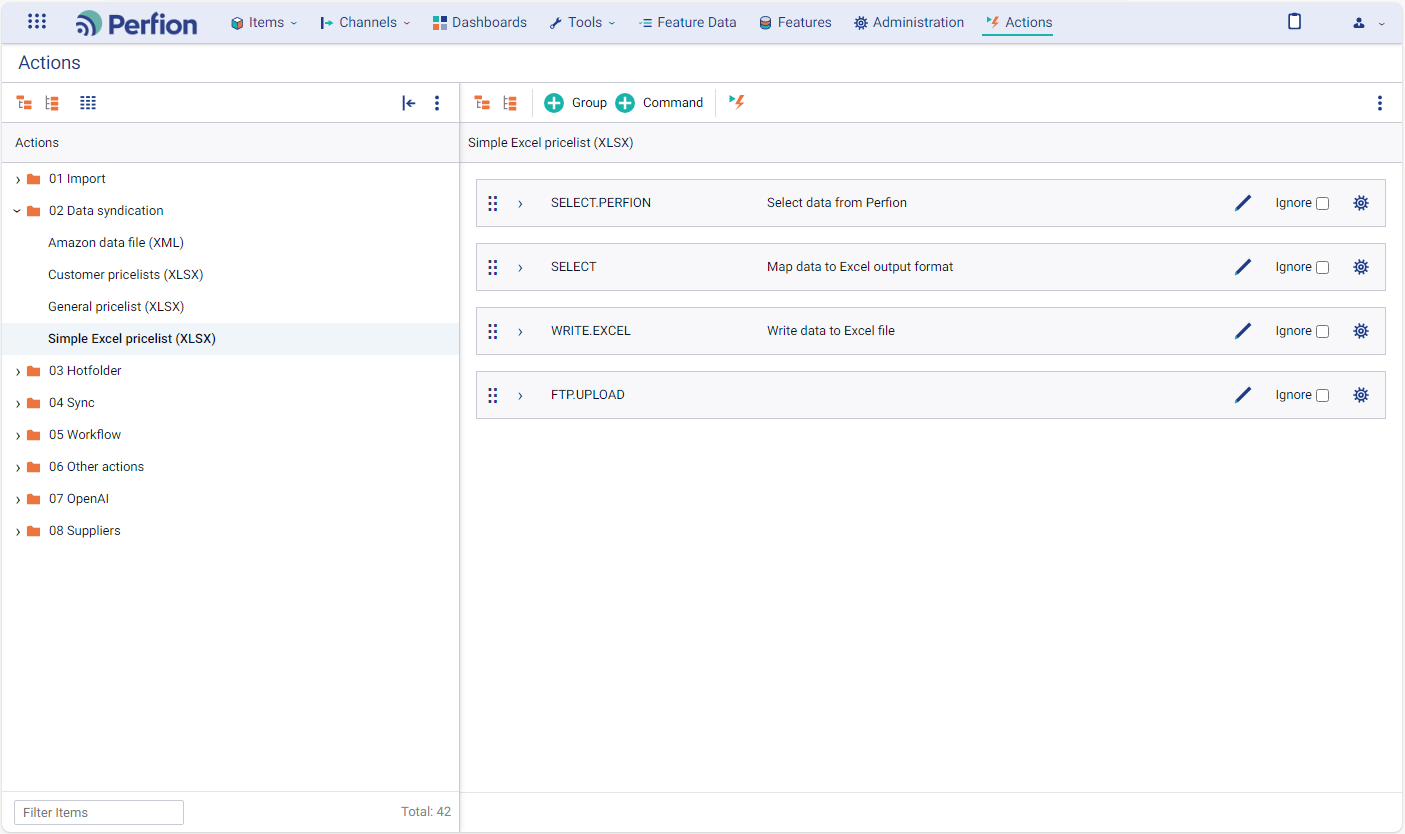The width and height of the screenshot is (1405, 834).
Task: Select General pricelist (XLSX)
Action: [x=116, y=307]
